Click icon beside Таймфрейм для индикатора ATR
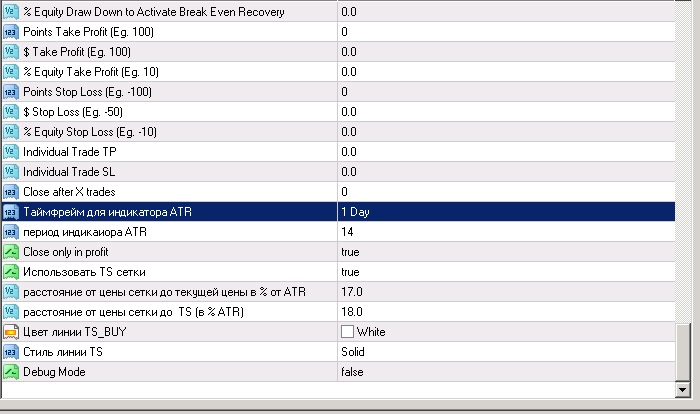Screen dimensions: 700x414 tap(11, 212)
